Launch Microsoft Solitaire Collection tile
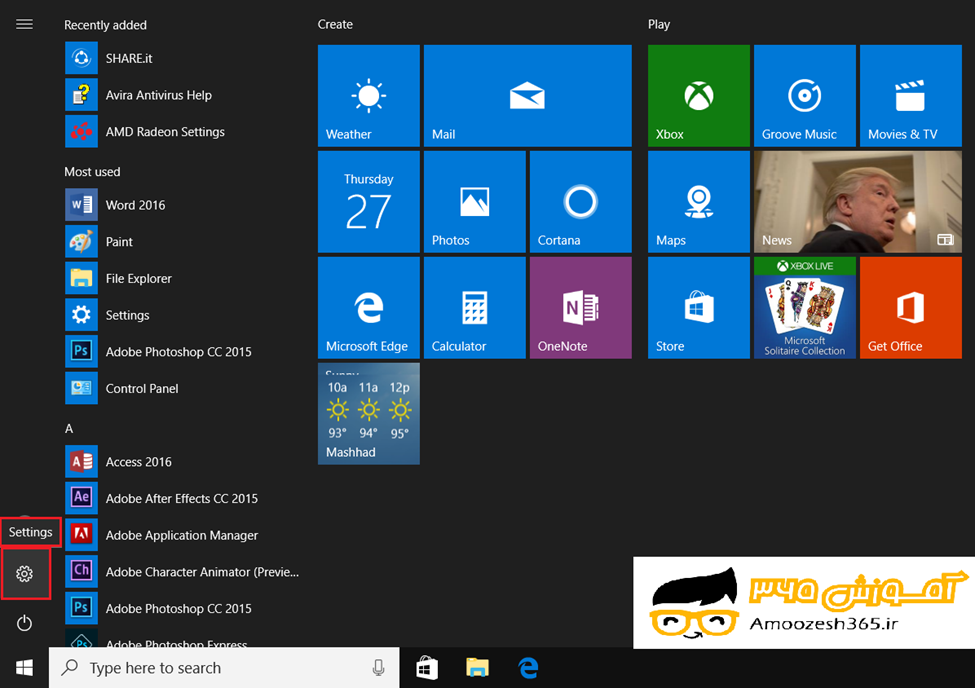Image resolution: width=975 pixels, height=688 pixels. 805,308
